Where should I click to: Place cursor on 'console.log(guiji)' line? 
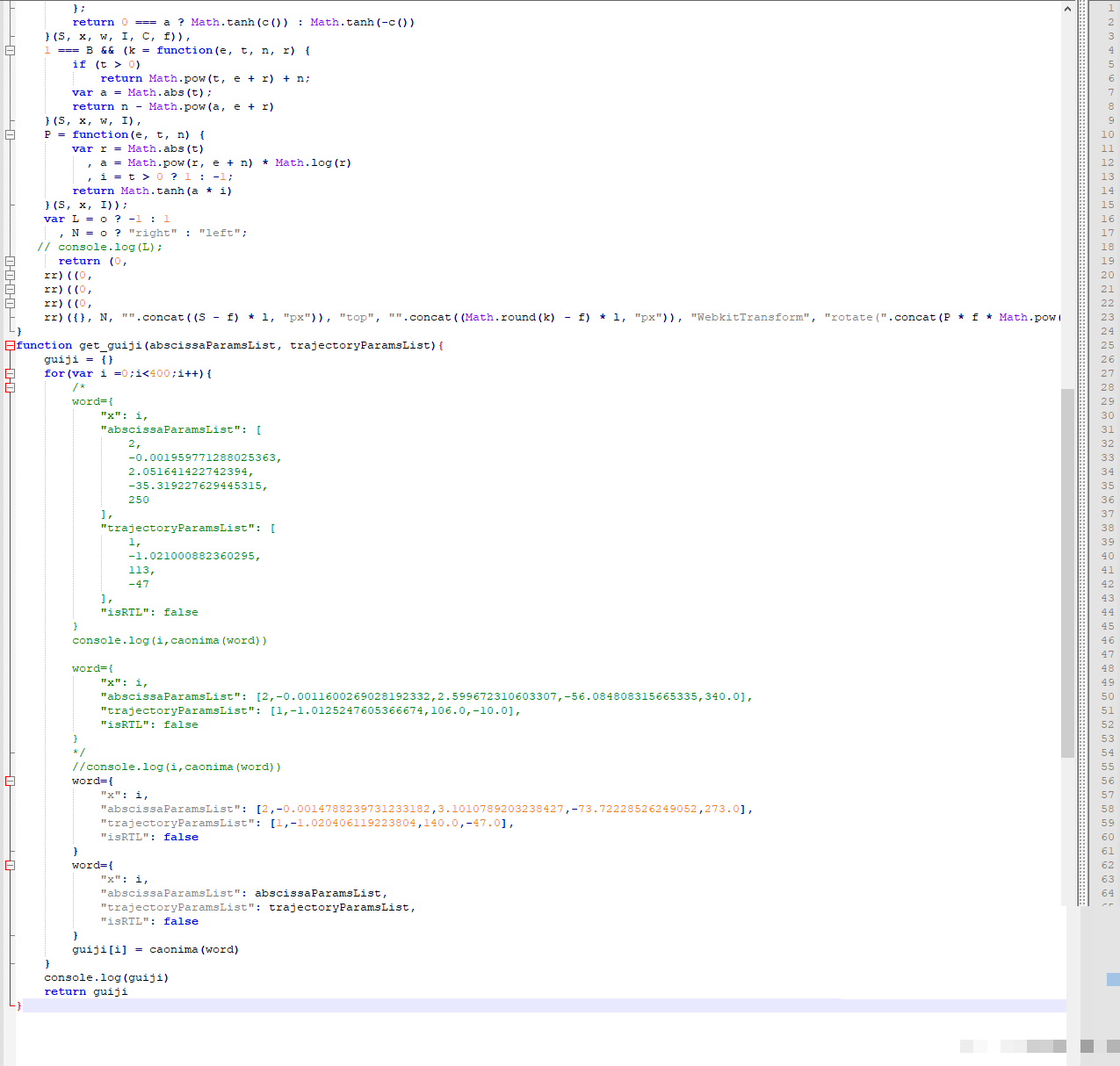click(x=106, y=977)
